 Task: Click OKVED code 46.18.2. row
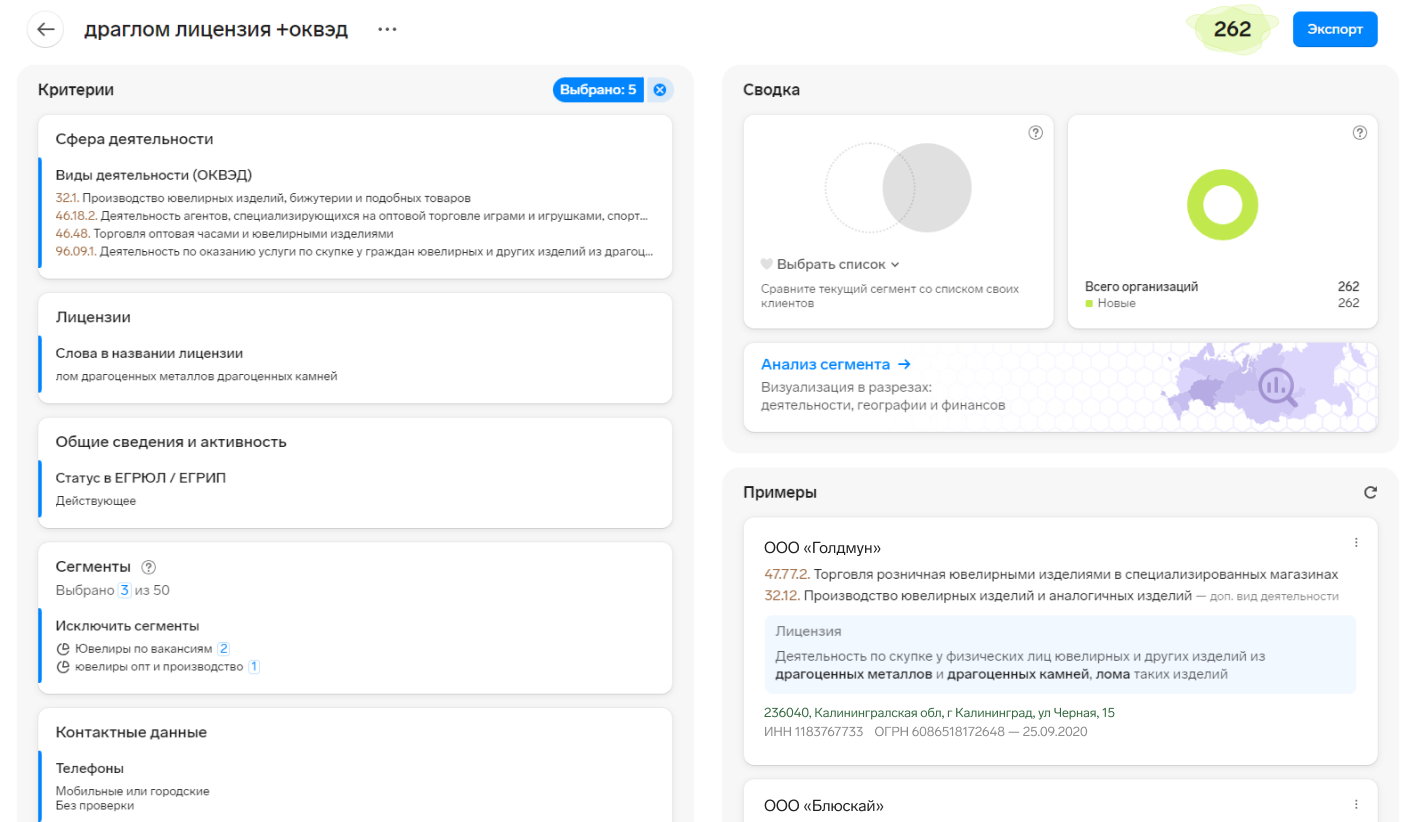(352, 216)
